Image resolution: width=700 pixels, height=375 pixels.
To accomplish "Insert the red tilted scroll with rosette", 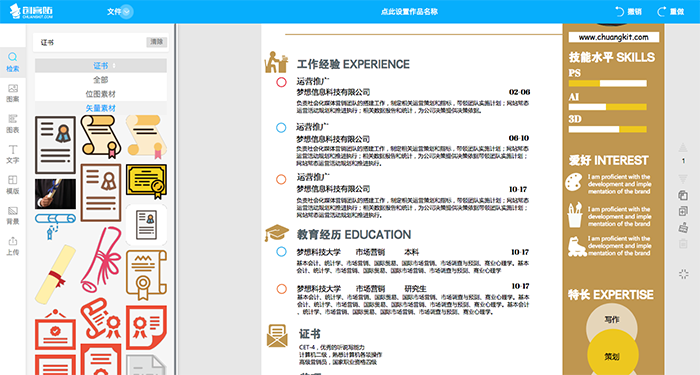I will point(101,318).
